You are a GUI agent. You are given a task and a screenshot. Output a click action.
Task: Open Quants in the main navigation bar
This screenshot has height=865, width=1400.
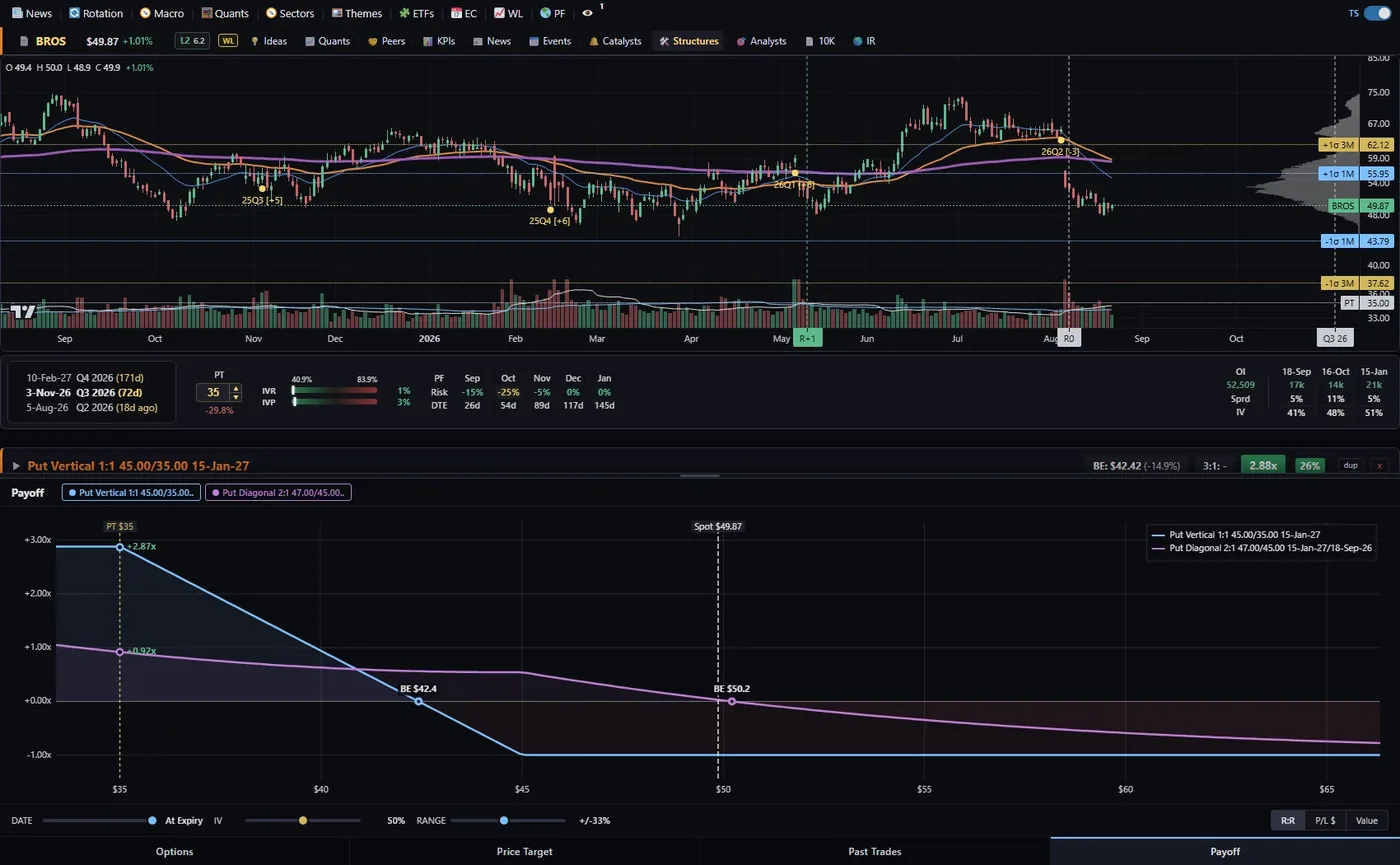[x=225, y=13]
